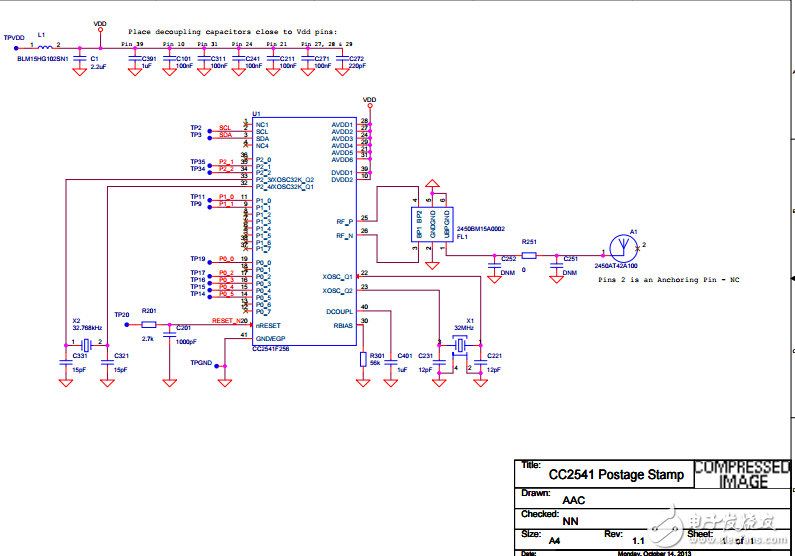Select the balun filter FL1 component
The height and width of the screenshot is (556, 795).
pyautogui.click(x=431, y=223)
